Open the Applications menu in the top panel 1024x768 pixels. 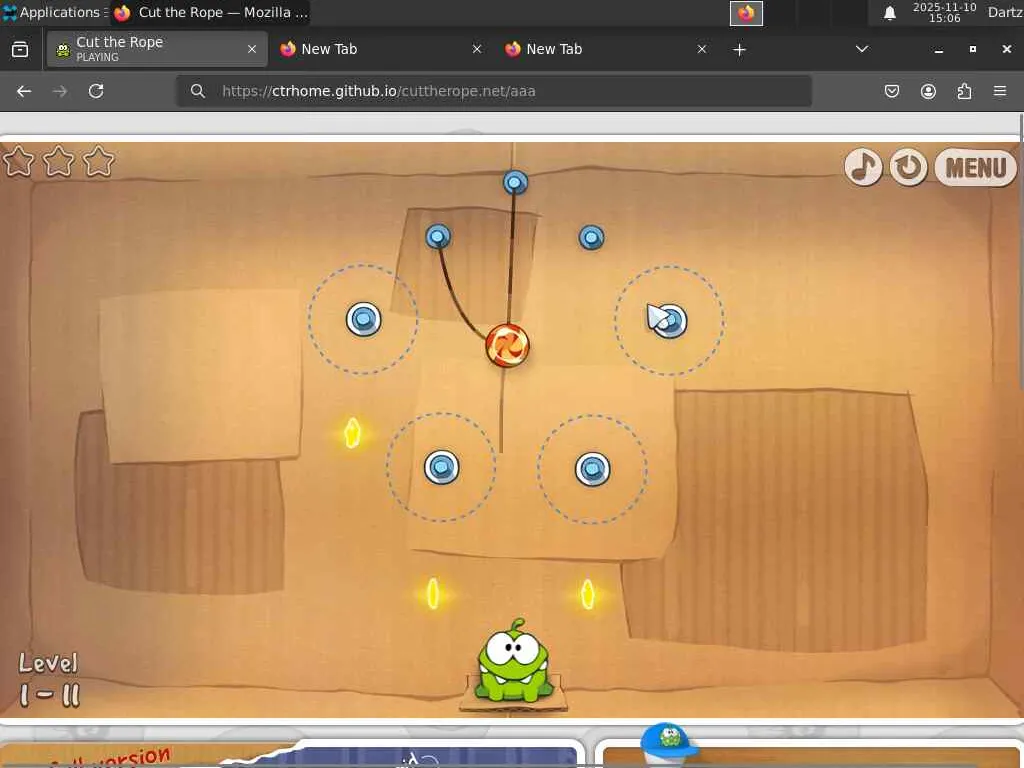pos(55,12)
